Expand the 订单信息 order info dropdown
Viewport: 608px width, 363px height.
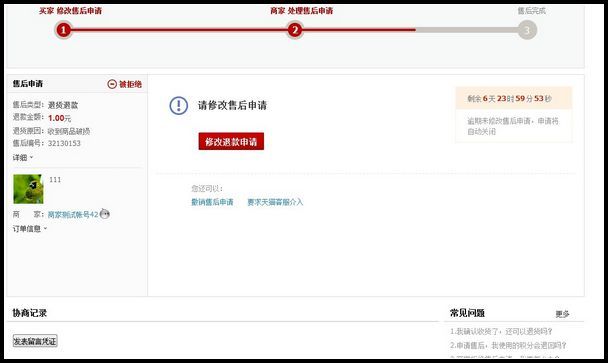[x=30, y=228]
